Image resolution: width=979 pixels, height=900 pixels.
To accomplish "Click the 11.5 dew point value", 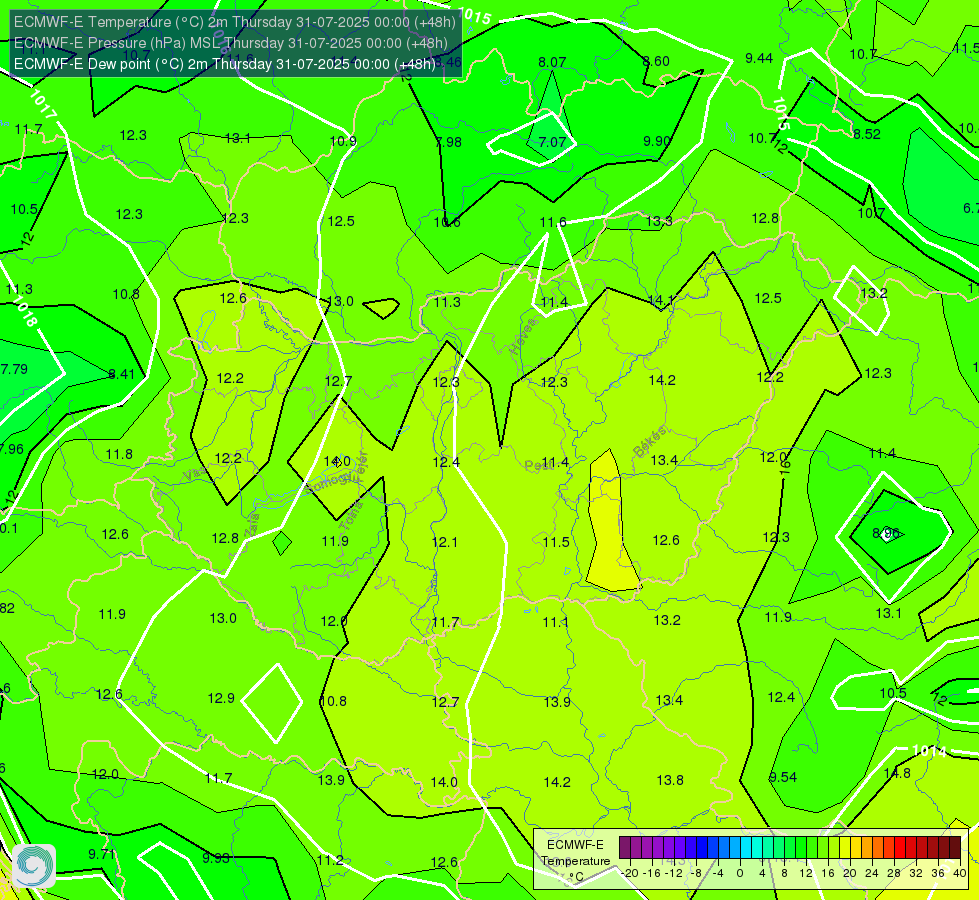I will coord(556,541).
